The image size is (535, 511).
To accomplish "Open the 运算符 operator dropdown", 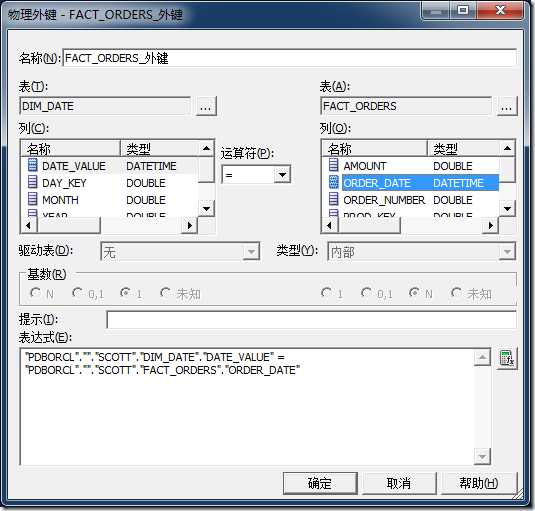I will point(282,175).
